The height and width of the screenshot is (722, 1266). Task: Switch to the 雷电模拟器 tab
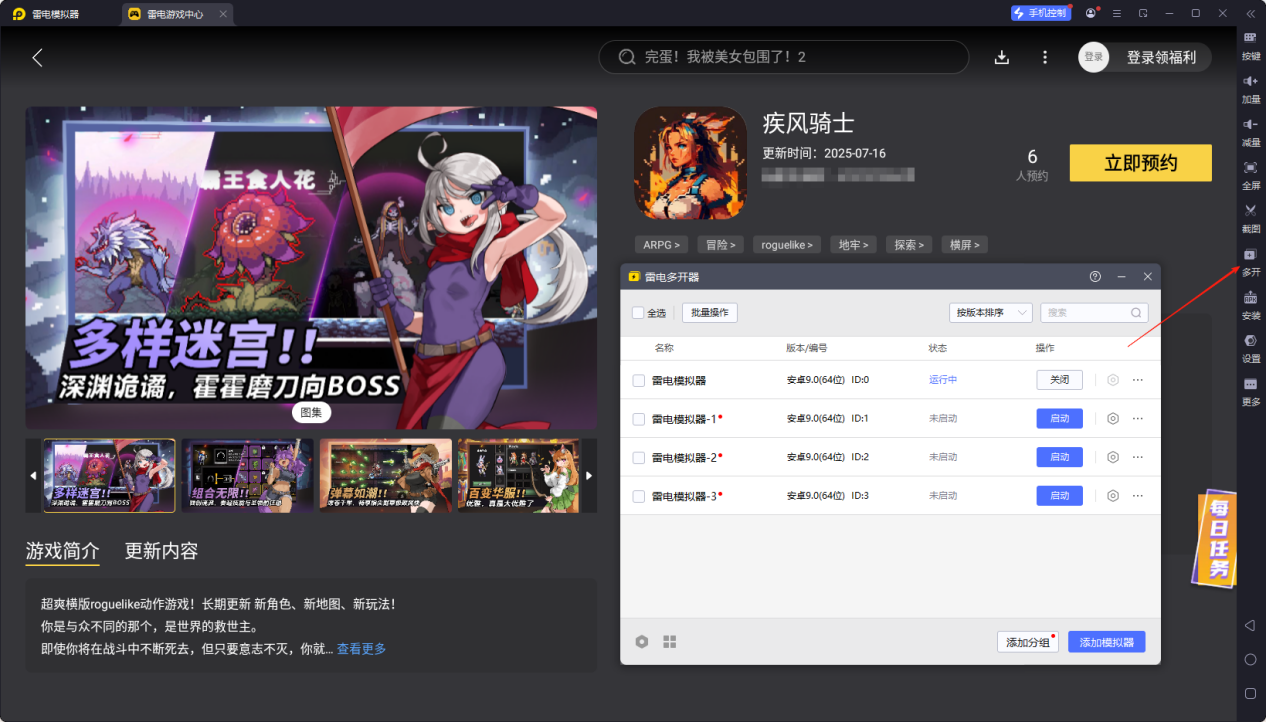tap(57, 14)
